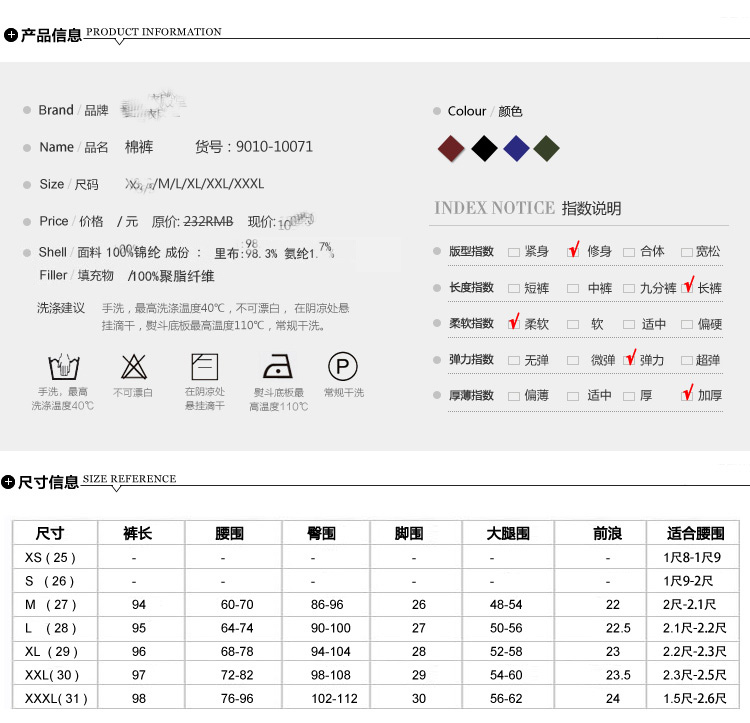
Task: Click the 棉裤 product name
Action: pyautogui.click(x=139, y=147)
